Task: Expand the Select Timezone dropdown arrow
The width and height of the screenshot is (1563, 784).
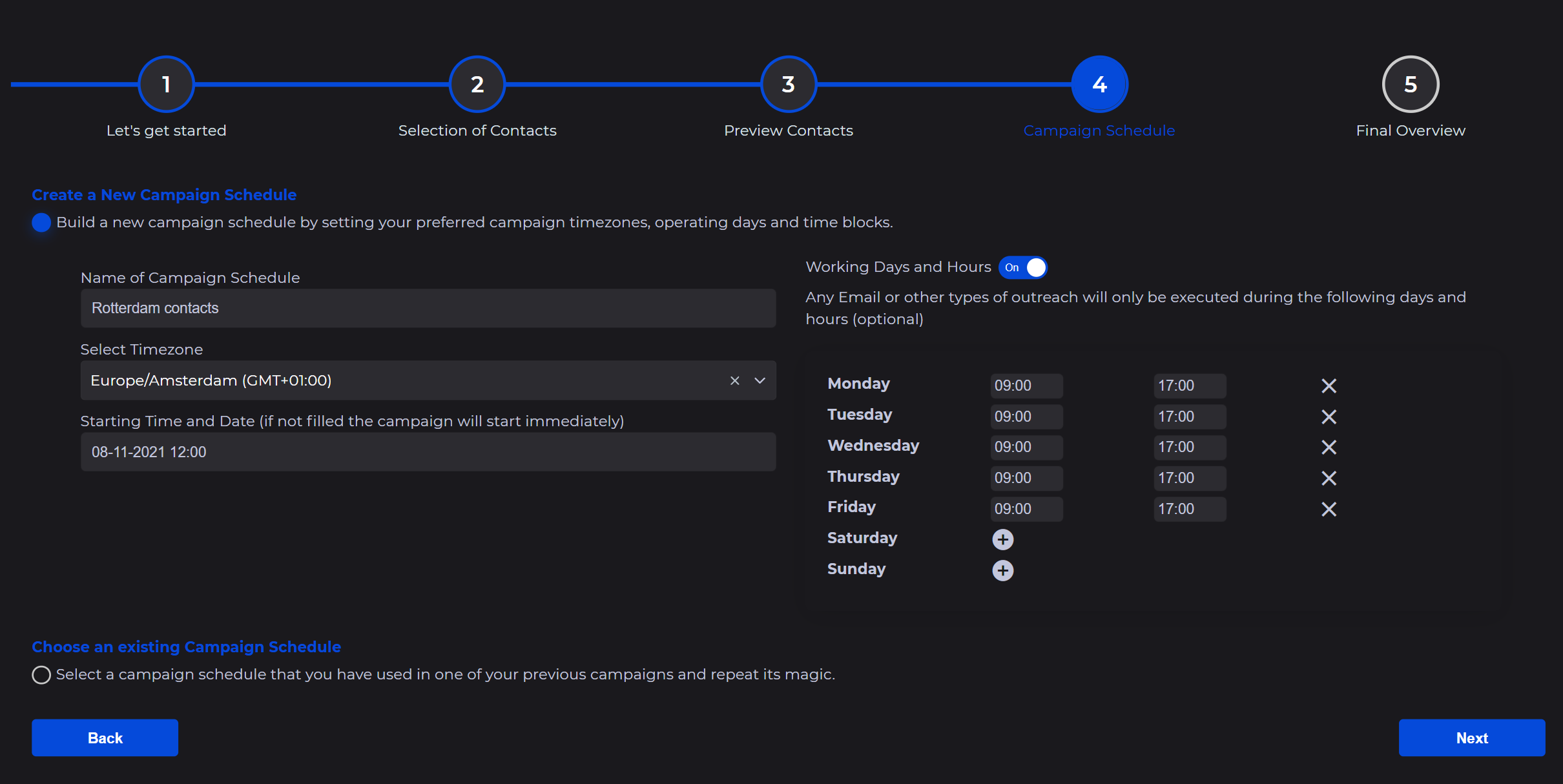Action: tap(760, 380)
